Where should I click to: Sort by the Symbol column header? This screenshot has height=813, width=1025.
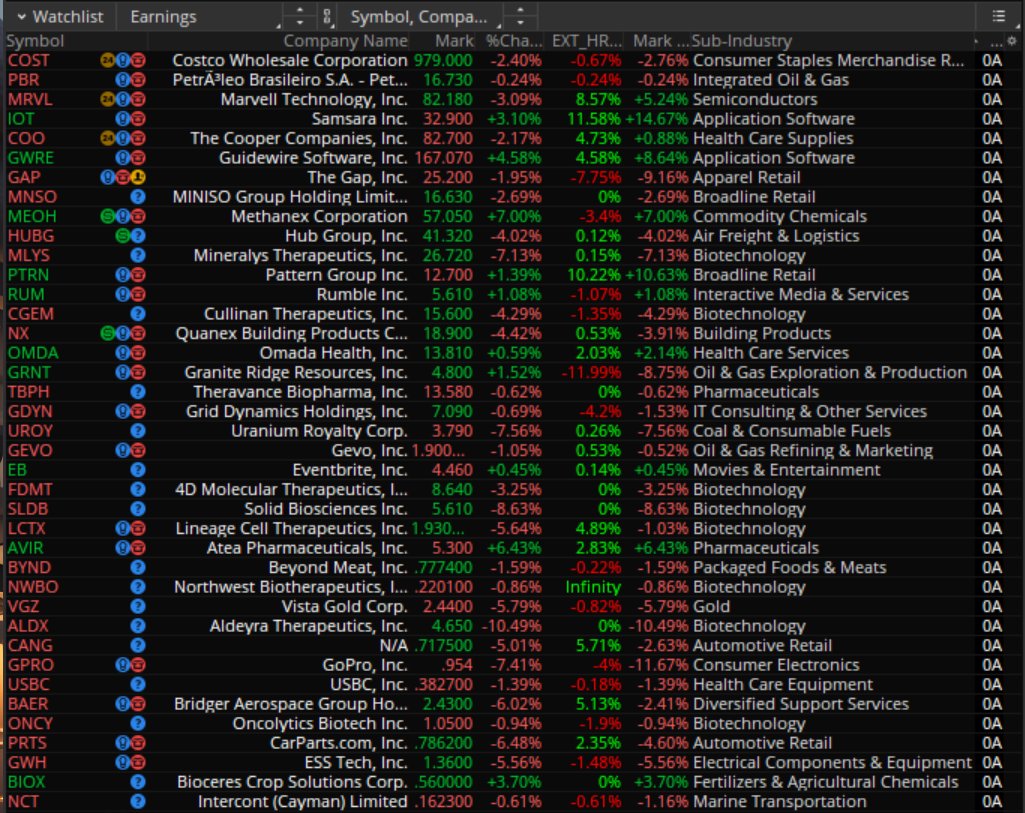[x=35, y=41]
